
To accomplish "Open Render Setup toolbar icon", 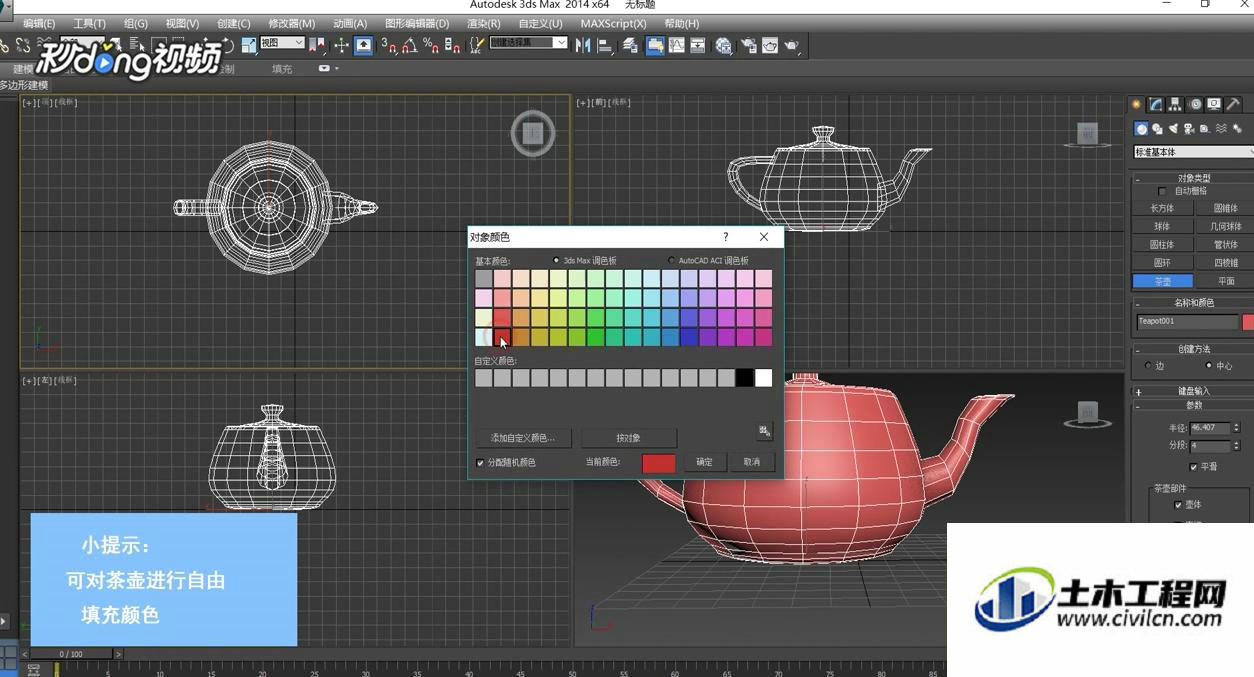I will click(x=747, y=45).
